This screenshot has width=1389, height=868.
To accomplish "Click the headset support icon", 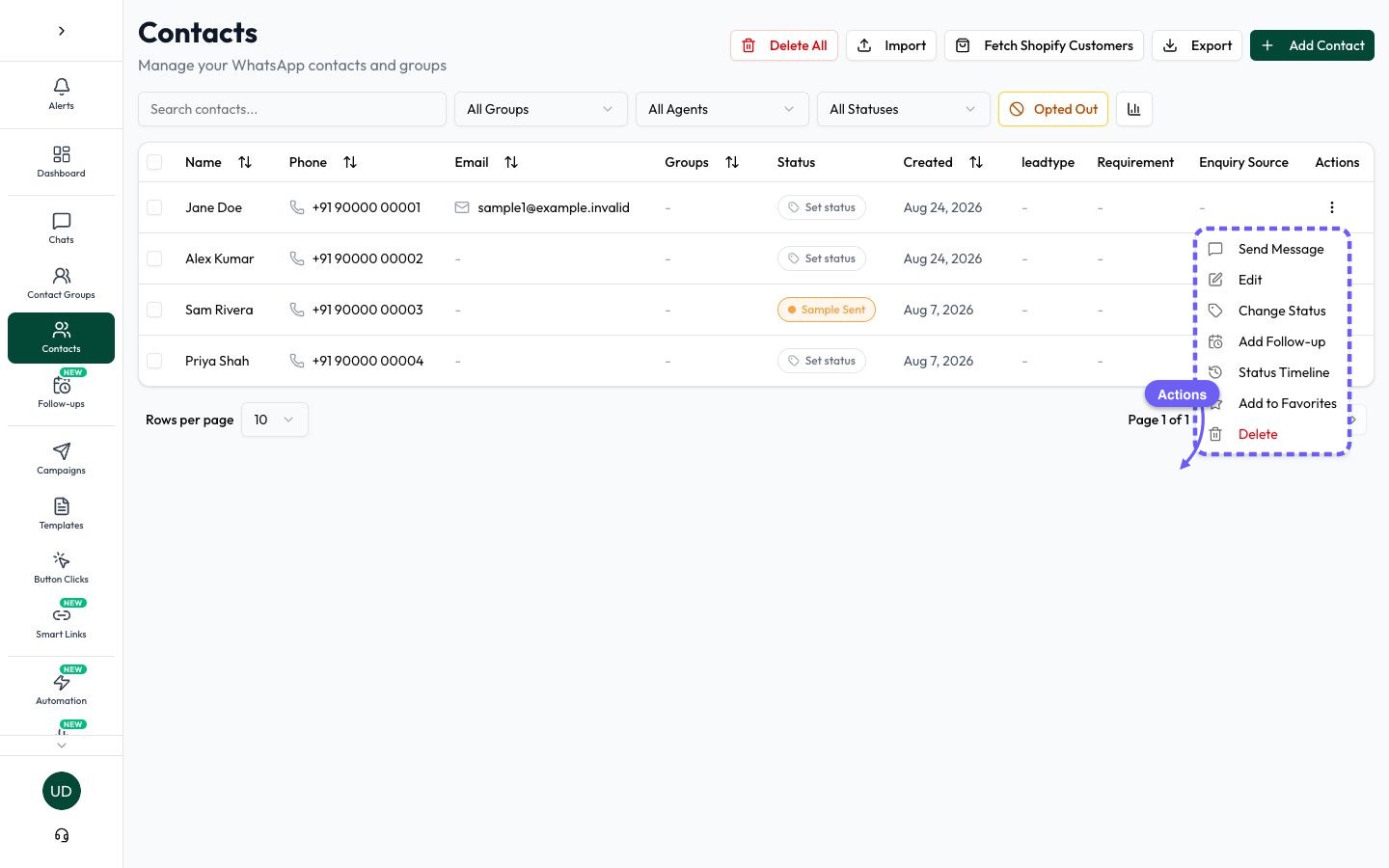I will pos(62,835).
